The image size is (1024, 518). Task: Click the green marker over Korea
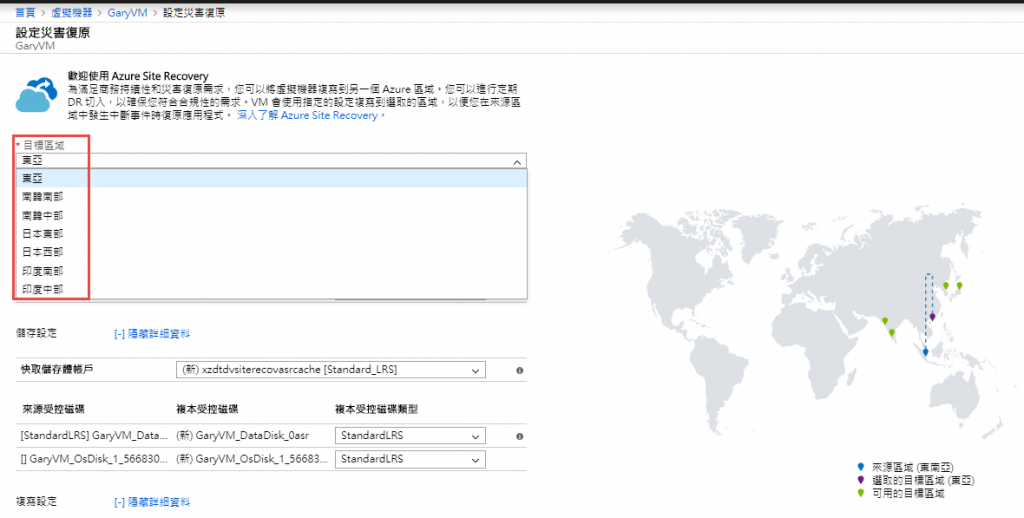point(946,285)
